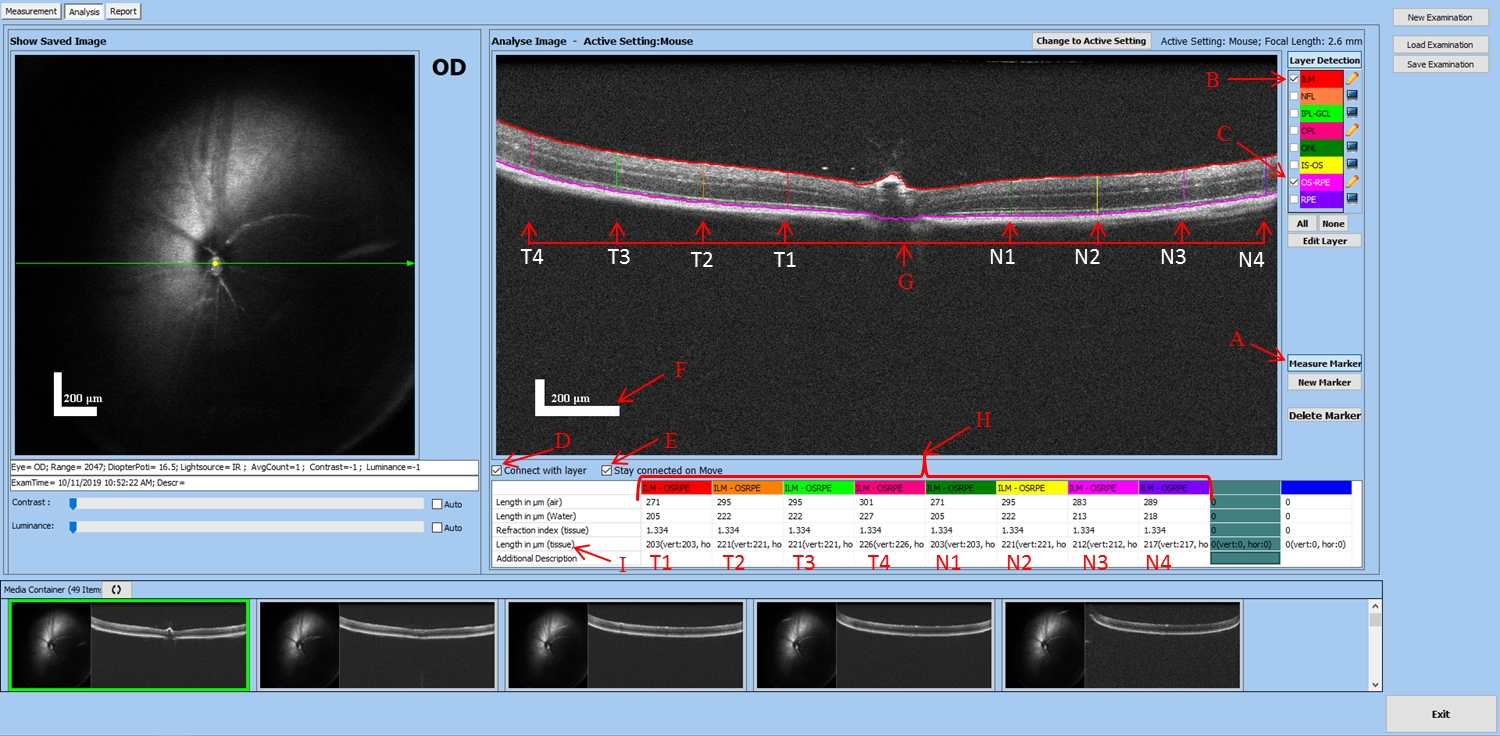This screenshot has height=736, width=1500.
Task: Enable Auto checkbox for Contrast
Action: 436,504
